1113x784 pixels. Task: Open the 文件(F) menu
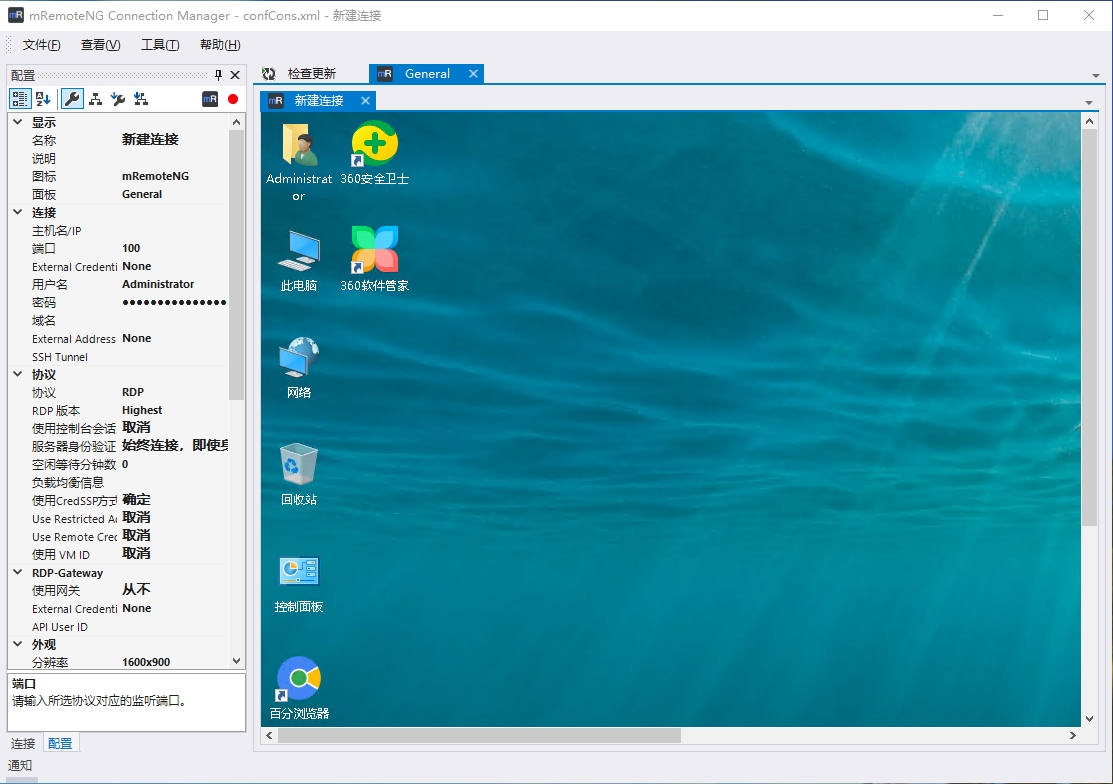(41, 45)
